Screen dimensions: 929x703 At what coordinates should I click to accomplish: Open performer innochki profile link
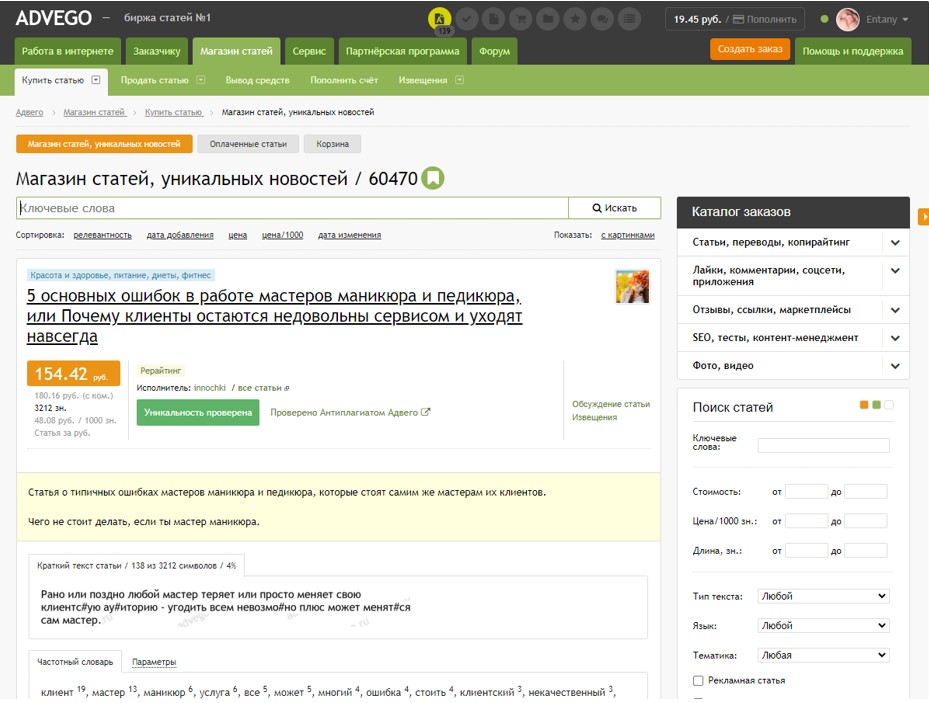[x=210, y=388]
